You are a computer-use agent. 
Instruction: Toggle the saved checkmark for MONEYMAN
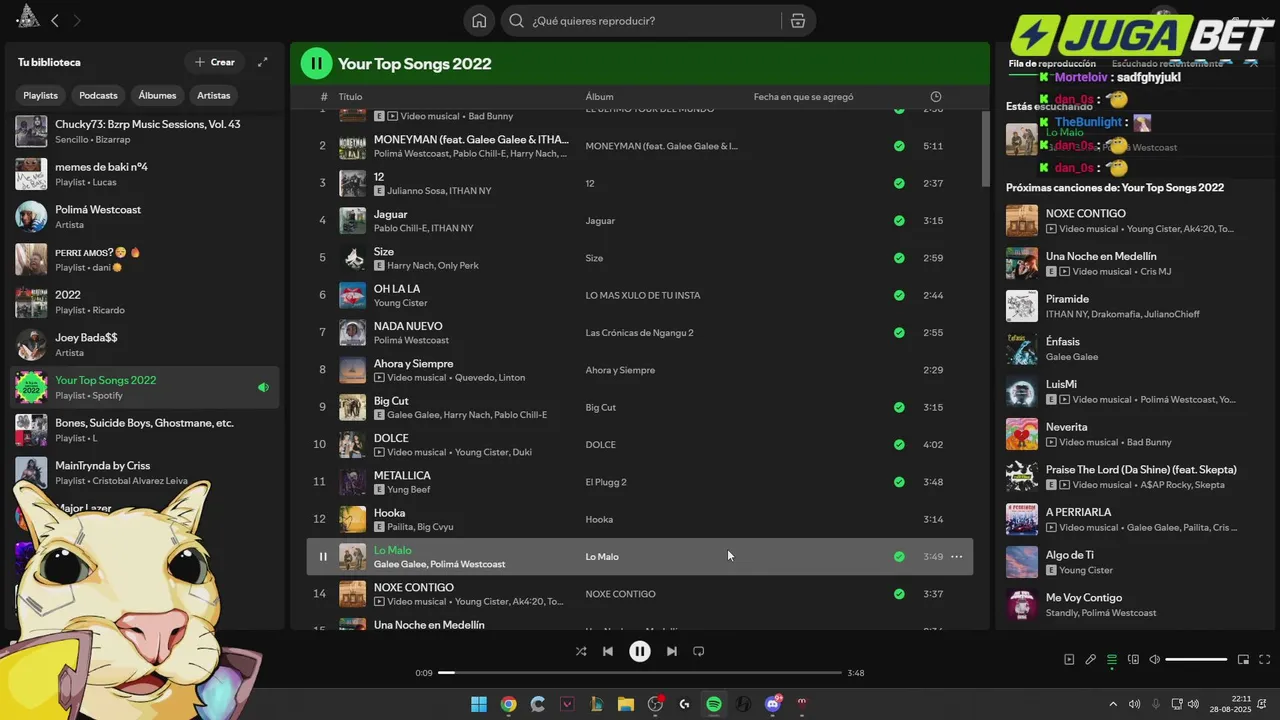pyautogui.click(x=899, y=146)
